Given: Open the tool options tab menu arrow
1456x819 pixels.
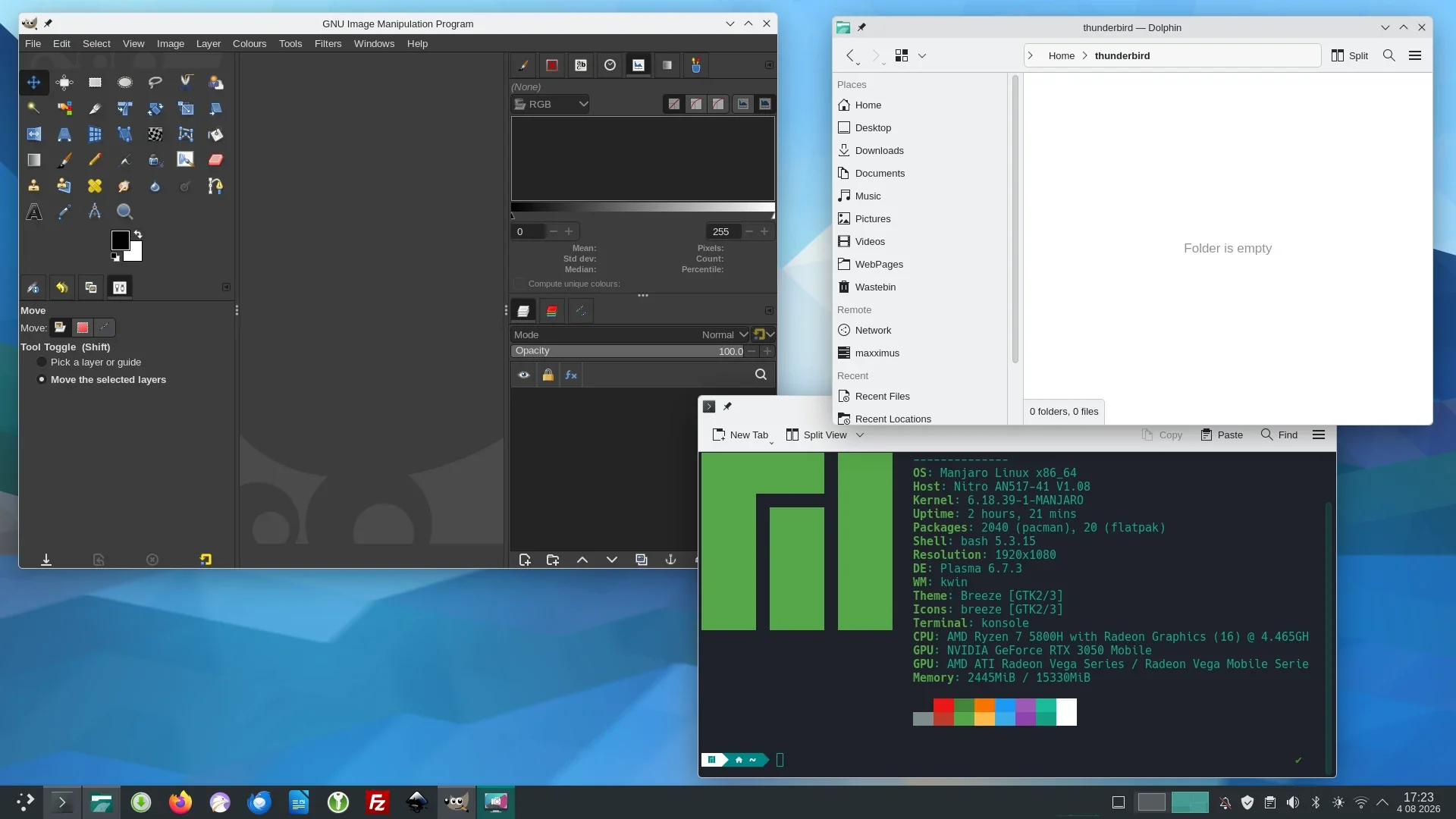Looking at the screenshot, I should pyautogui.click(x=226, y=287).
